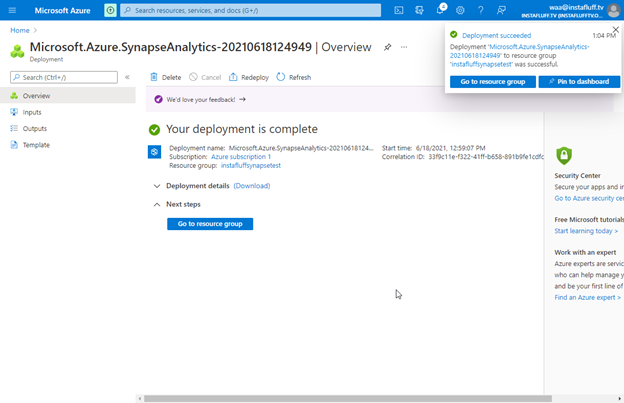Open 'instafluffsynapsetest' link in notification
Screen dimensions: 624x403
tap(482, 64)
